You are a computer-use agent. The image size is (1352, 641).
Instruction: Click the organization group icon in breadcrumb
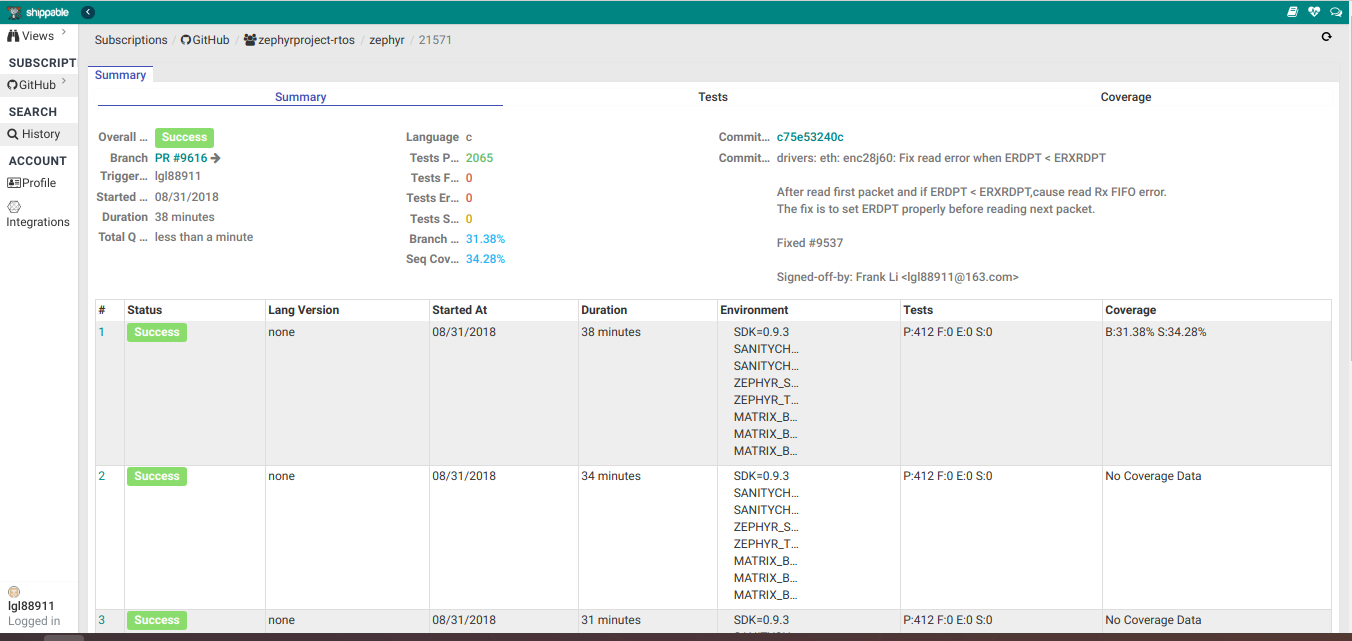[x=250, y=40]
